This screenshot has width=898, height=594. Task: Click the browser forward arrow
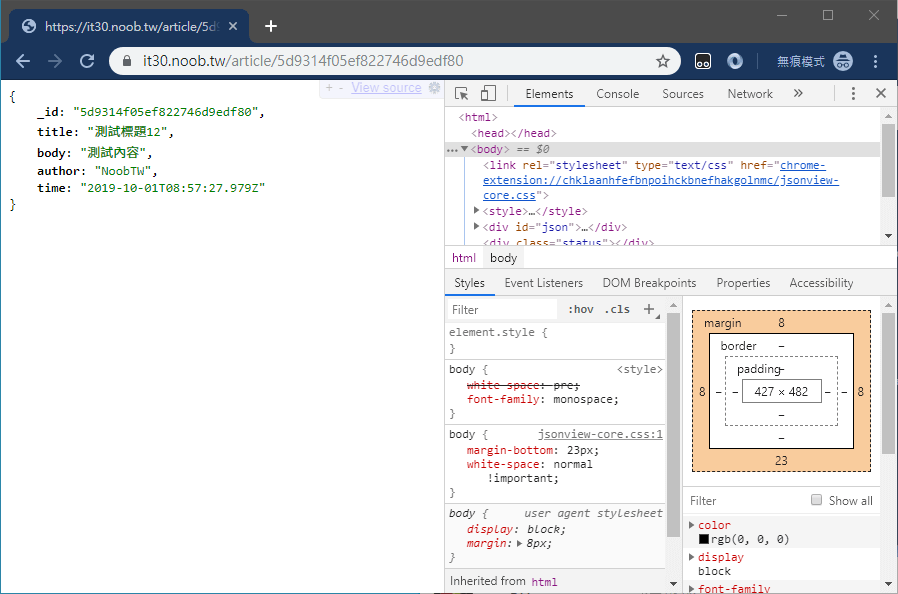coord(55,61)
